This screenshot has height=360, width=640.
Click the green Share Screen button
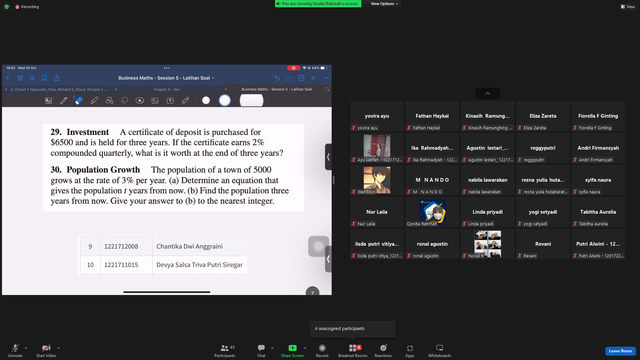pyautogui.click(x=292, y=350)
